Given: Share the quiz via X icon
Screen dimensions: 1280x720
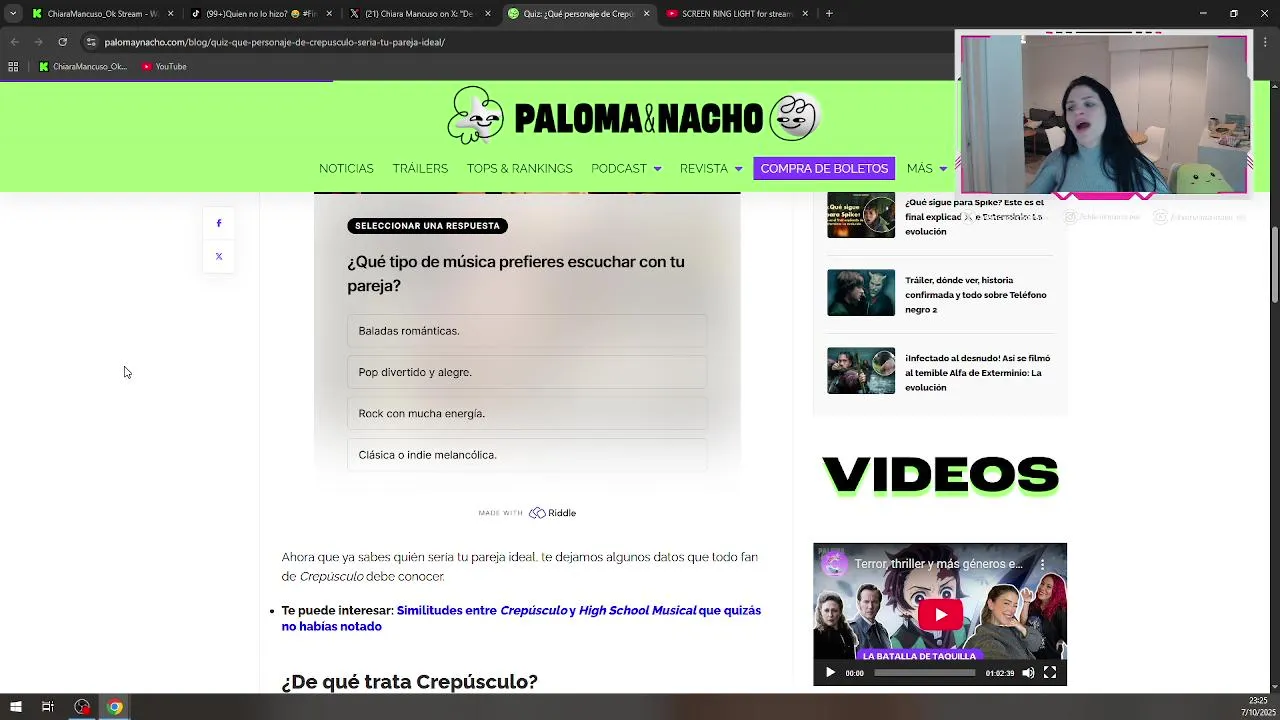Looking at the screenshot, I should pyautogui.click(x=219, y=256).
